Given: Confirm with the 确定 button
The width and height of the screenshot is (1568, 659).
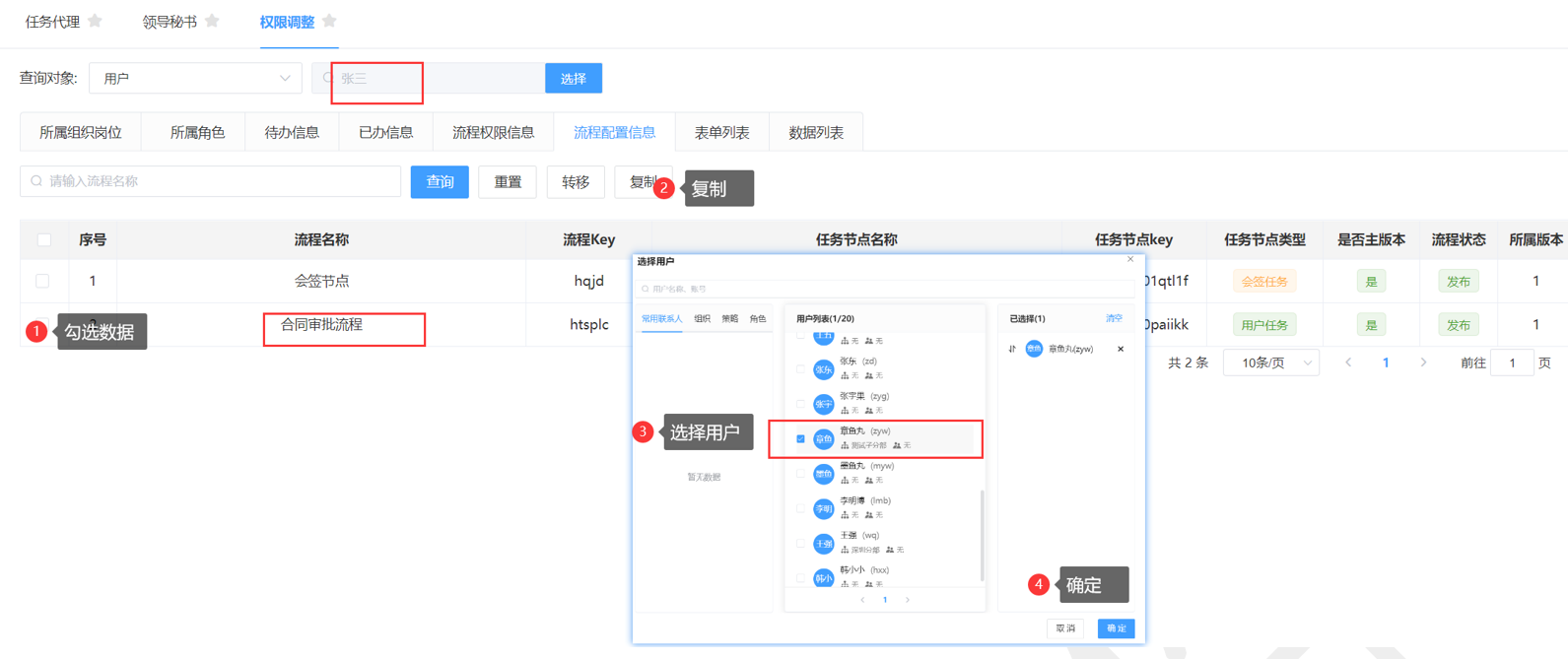Looking at the screenshot, I should [1117, 628].
